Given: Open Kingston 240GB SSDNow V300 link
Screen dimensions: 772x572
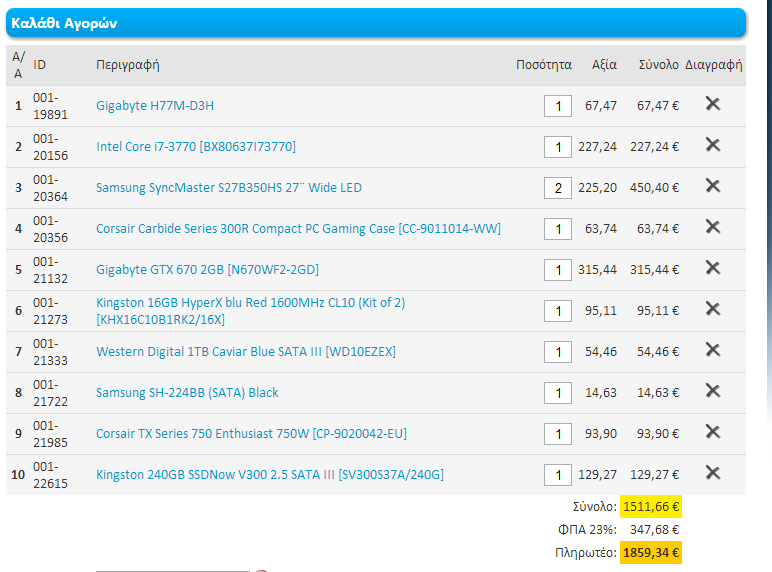Looking at the screenshot, I should [269, 475].
